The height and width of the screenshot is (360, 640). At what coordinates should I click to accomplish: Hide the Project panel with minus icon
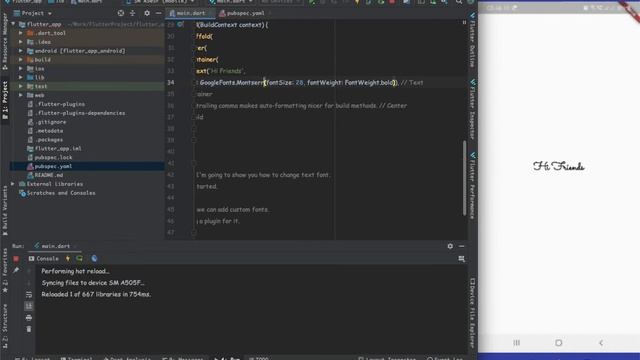(159, 13)
